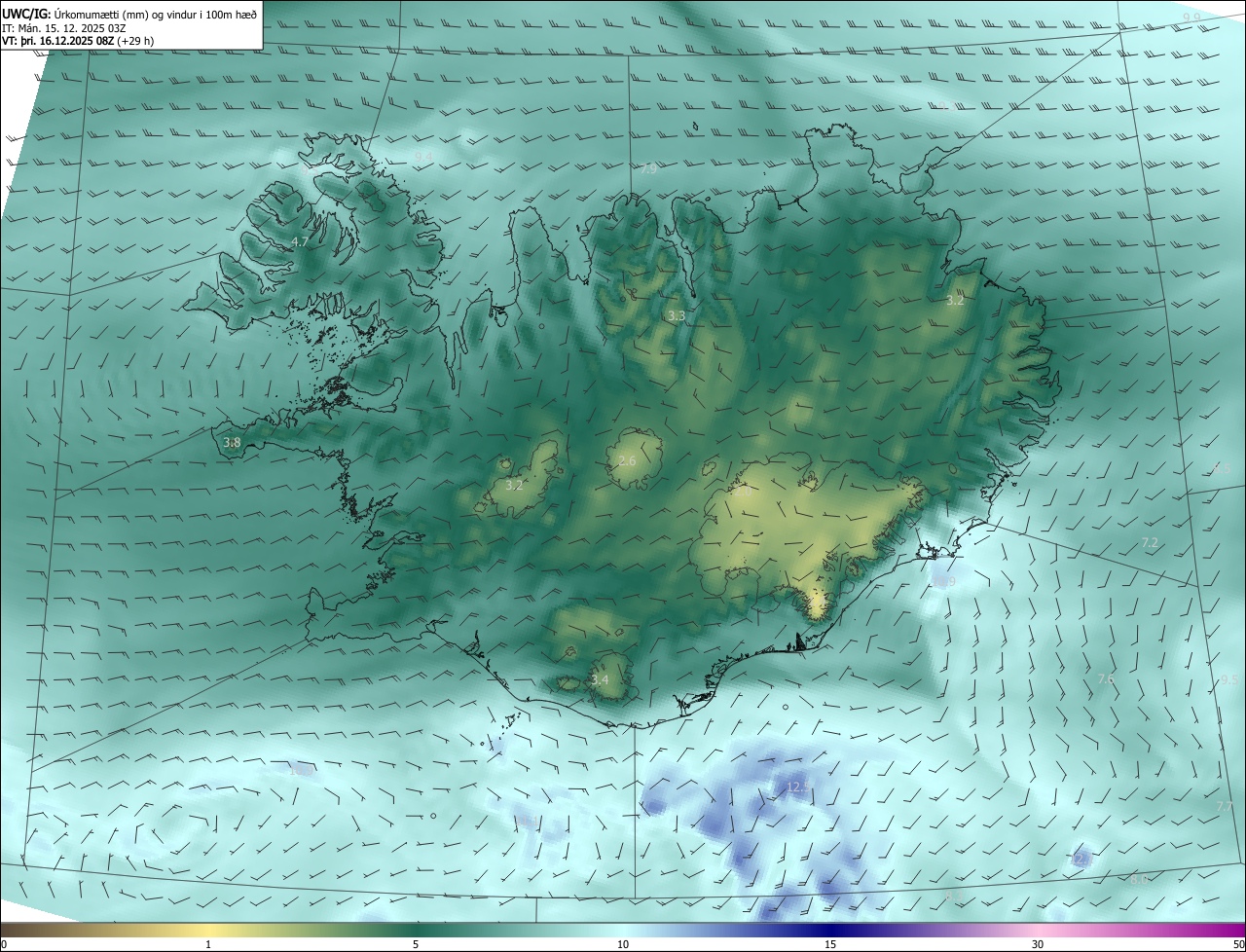Viewport: 1246px width, 952px height.
Task: Select the 'Úrkomumætti (mm) og vindur í 100m hæð' caption
Action: 156,13
